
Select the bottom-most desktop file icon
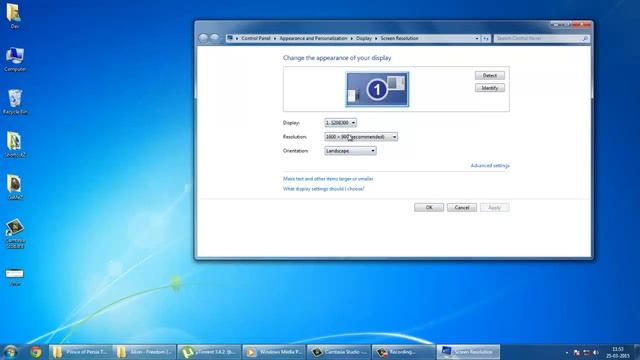15,276
